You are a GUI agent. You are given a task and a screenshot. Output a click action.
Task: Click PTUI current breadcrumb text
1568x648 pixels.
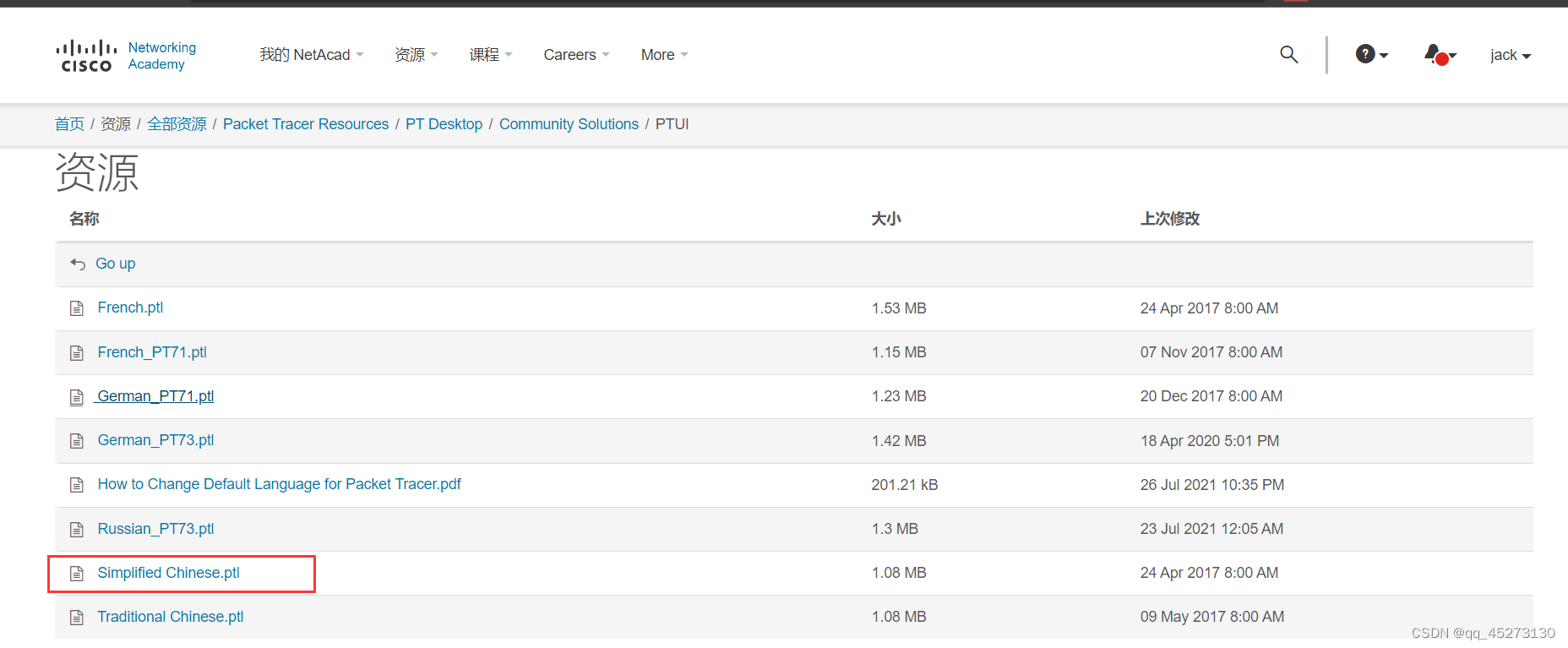(x=672, y=124)
